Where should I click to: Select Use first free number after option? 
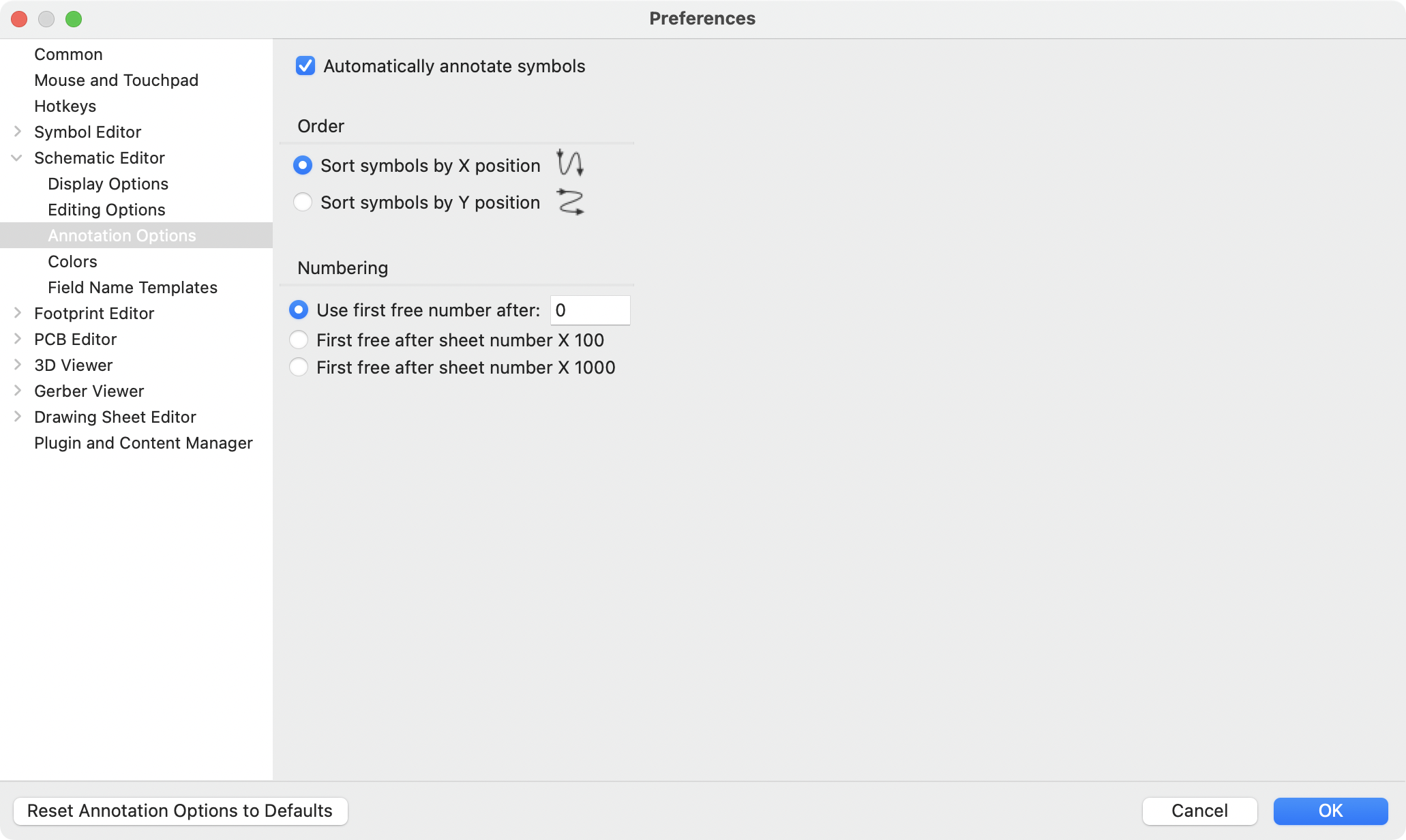299,310
